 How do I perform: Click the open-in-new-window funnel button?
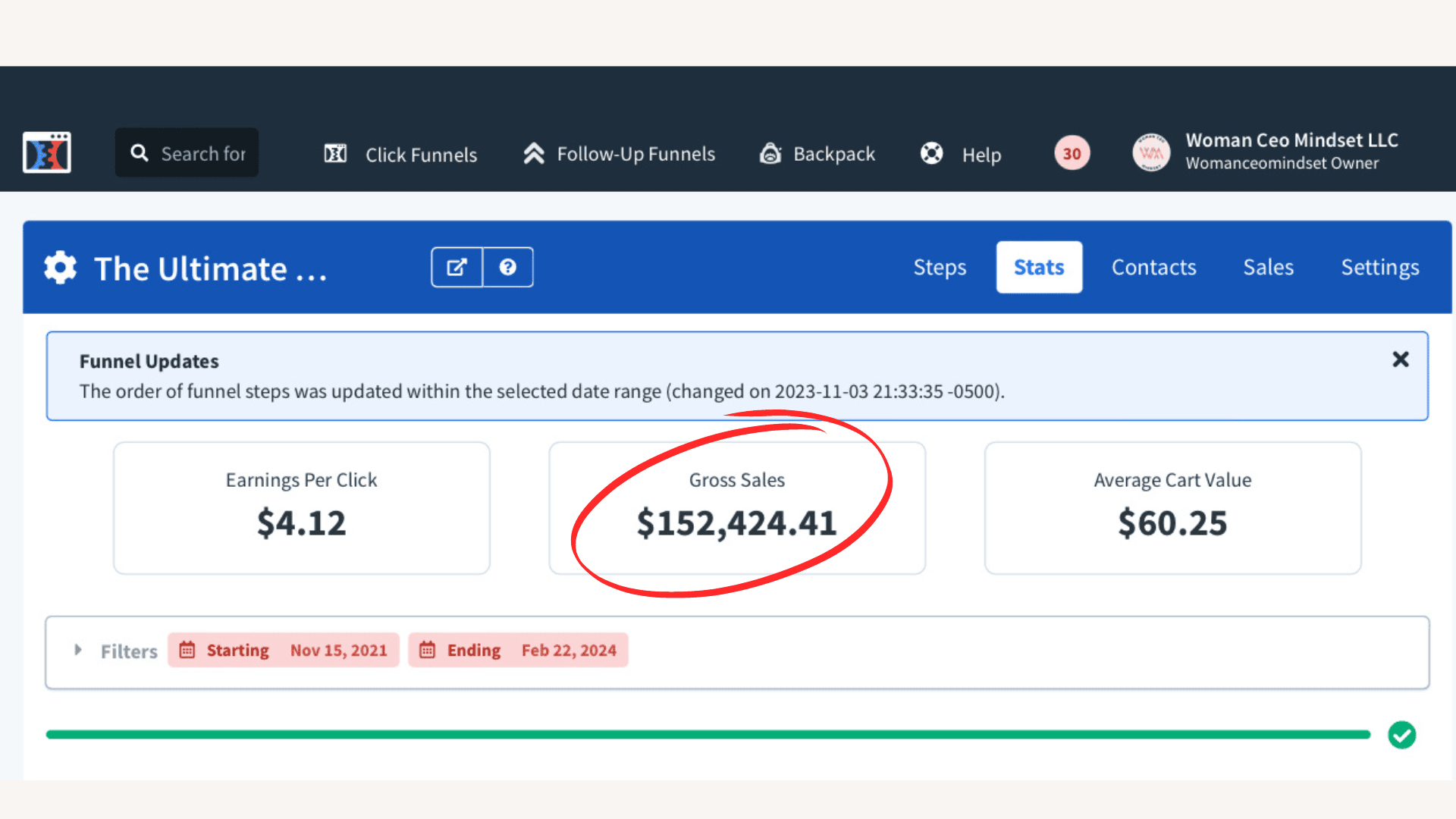[x=457, y=267]
